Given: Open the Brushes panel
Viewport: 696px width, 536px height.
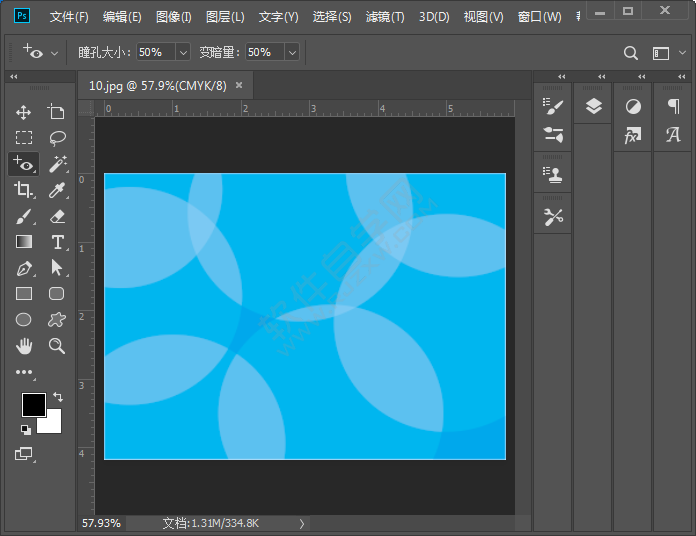Looking at the screenshot, I should point(553,106).
